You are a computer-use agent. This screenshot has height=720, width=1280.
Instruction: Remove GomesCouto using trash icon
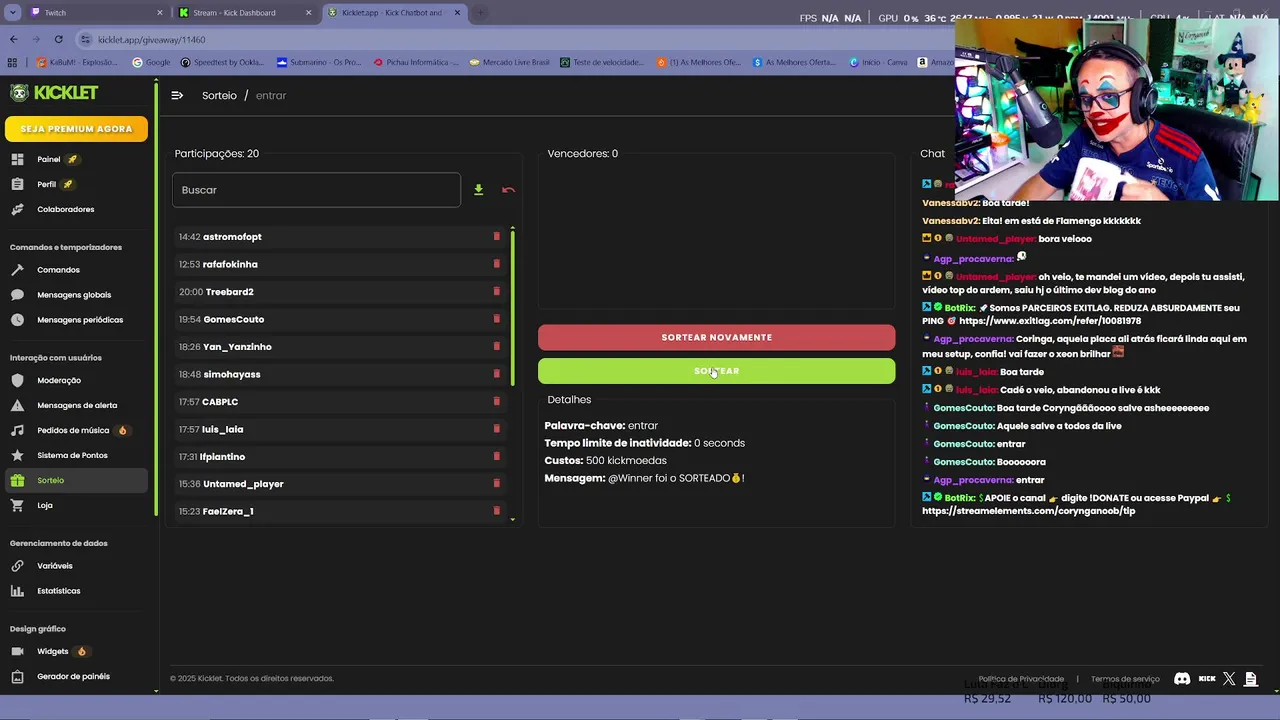click(496, 319)
